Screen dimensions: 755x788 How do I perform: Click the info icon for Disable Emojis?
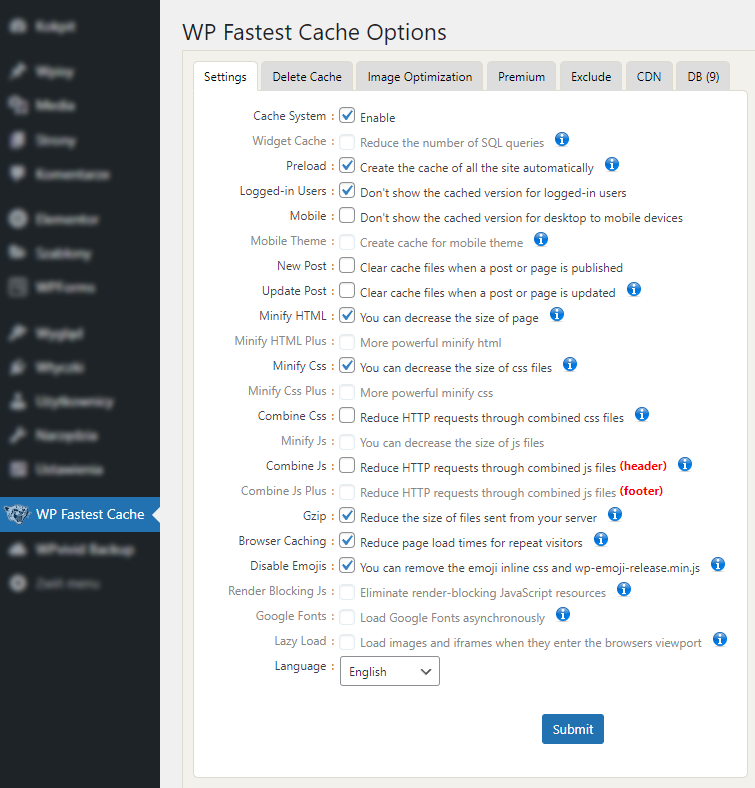[x=718, y=564]
